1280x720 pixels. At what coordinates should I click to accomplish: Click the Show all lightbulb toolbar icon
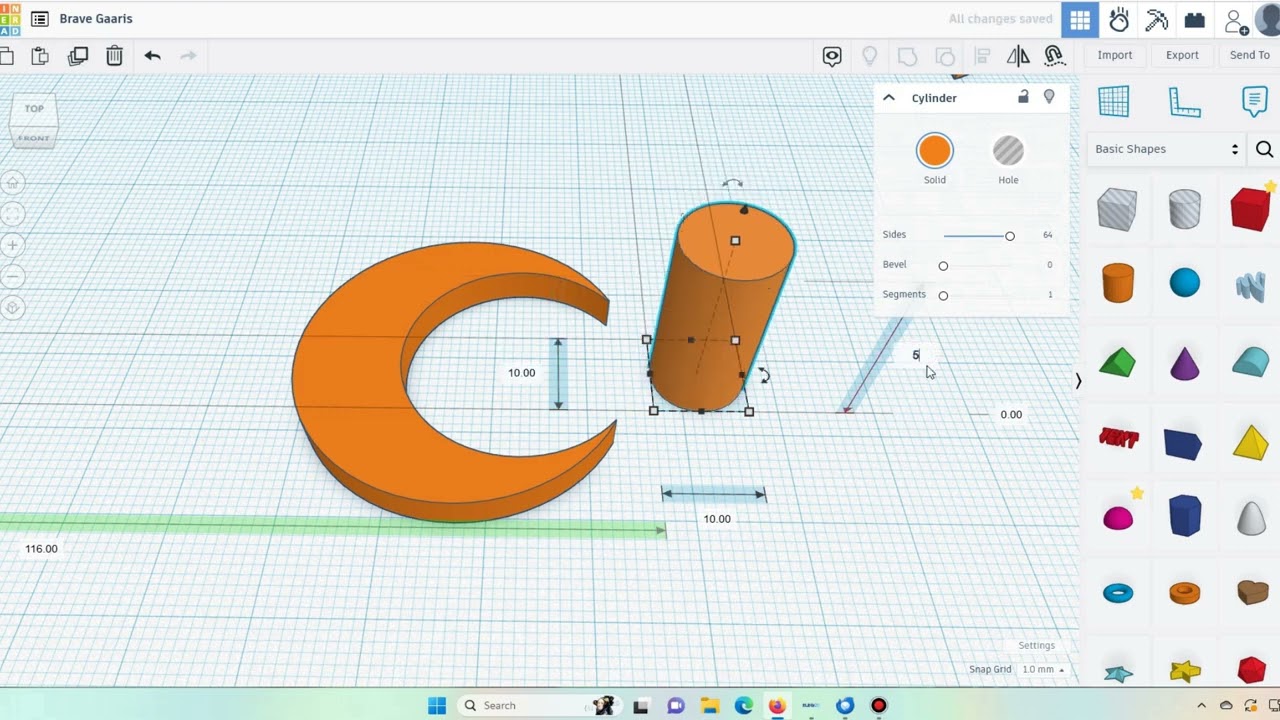point(870,56)
